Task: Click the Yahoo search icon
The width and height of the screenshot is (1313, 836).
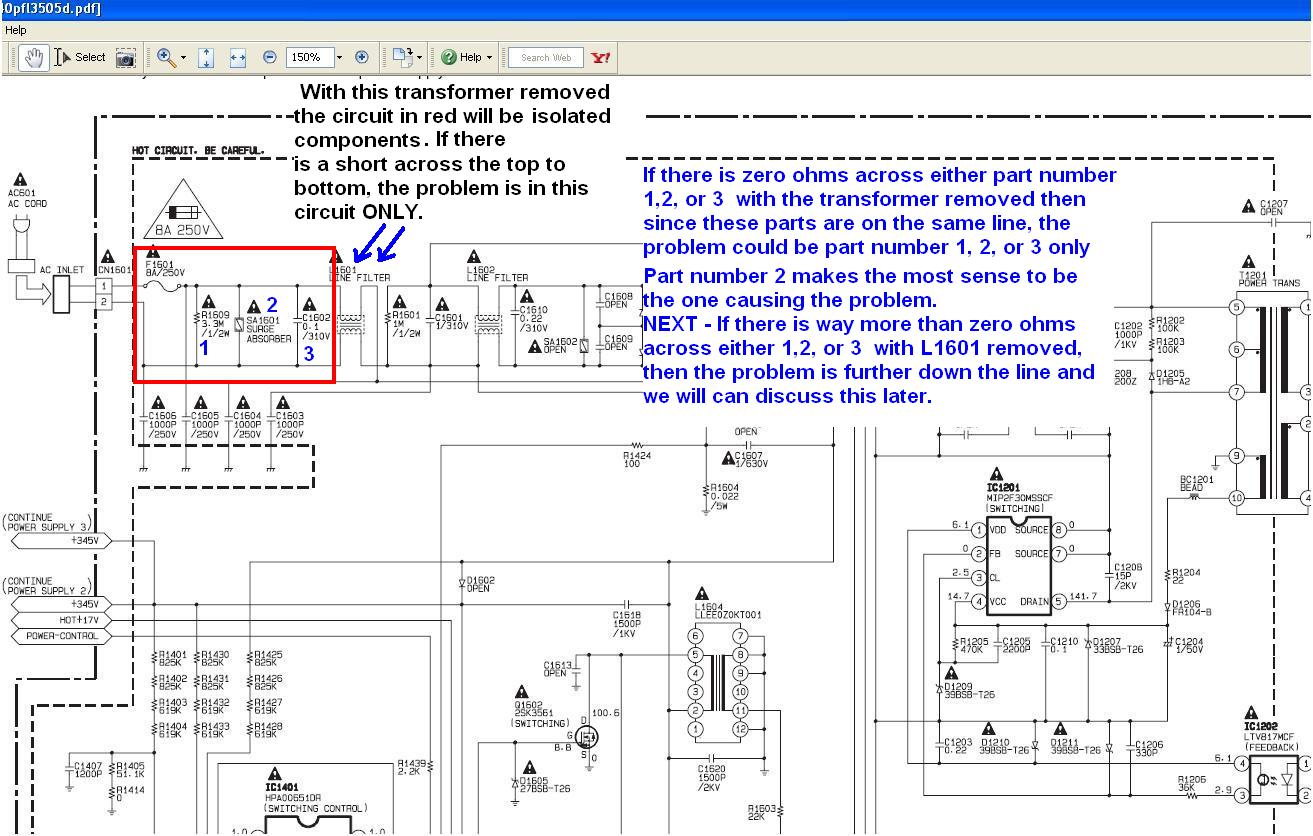Action: (x=601, y=58)
